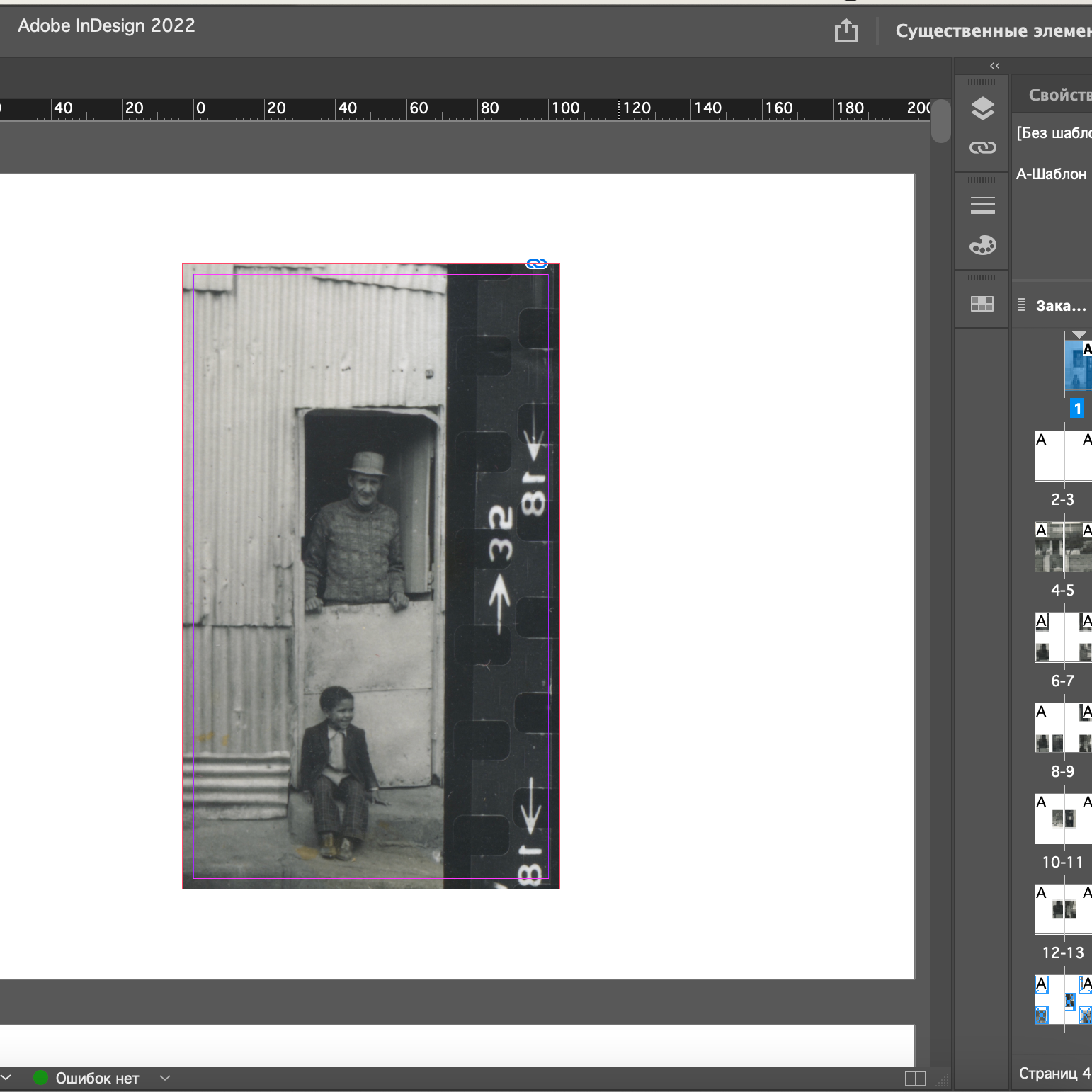This screenshot has width=1092, height=1092.
Task: Open the Swatches palette icon
Action: [982, 246]
